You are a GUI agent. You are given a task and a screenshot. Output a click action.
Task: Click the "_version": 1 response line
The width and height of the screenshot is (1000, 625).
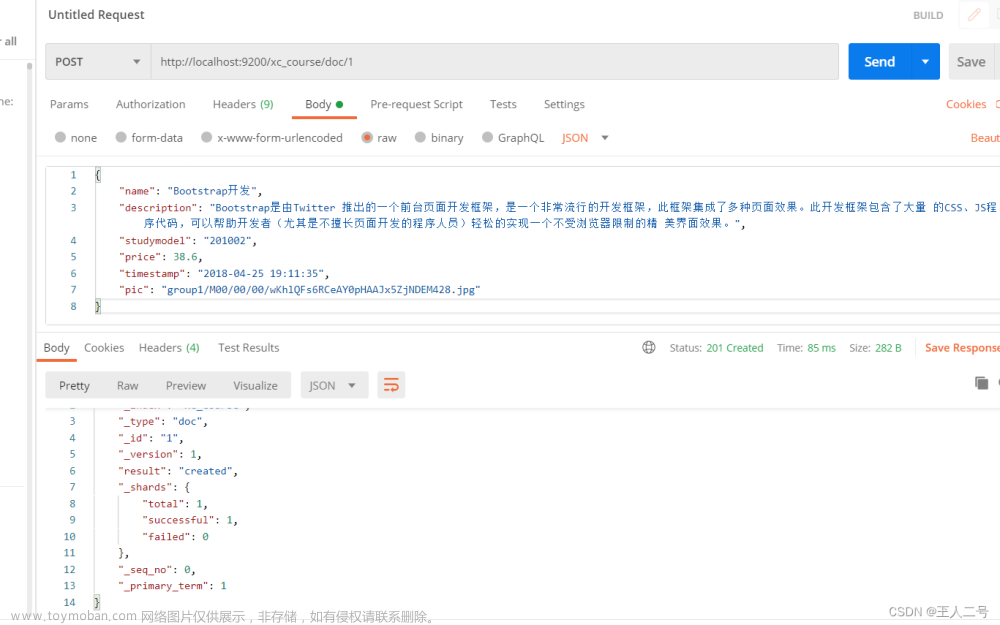159,454
